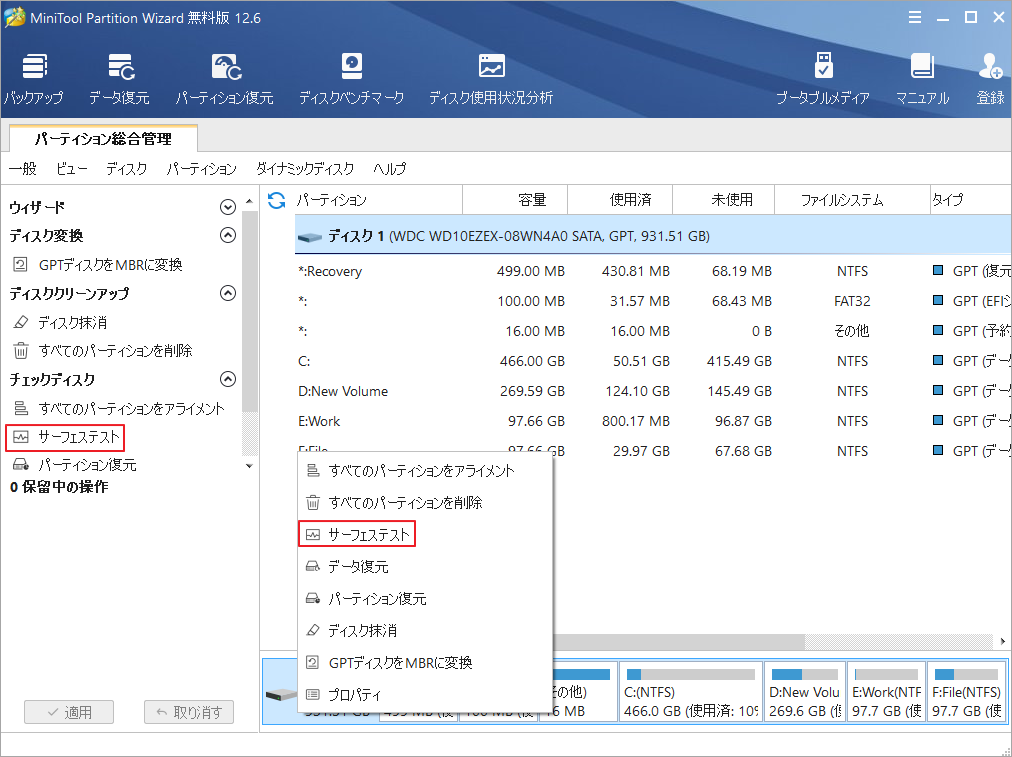Choose GPTディスクをMBRに変換 in context menu

(425, 663)
